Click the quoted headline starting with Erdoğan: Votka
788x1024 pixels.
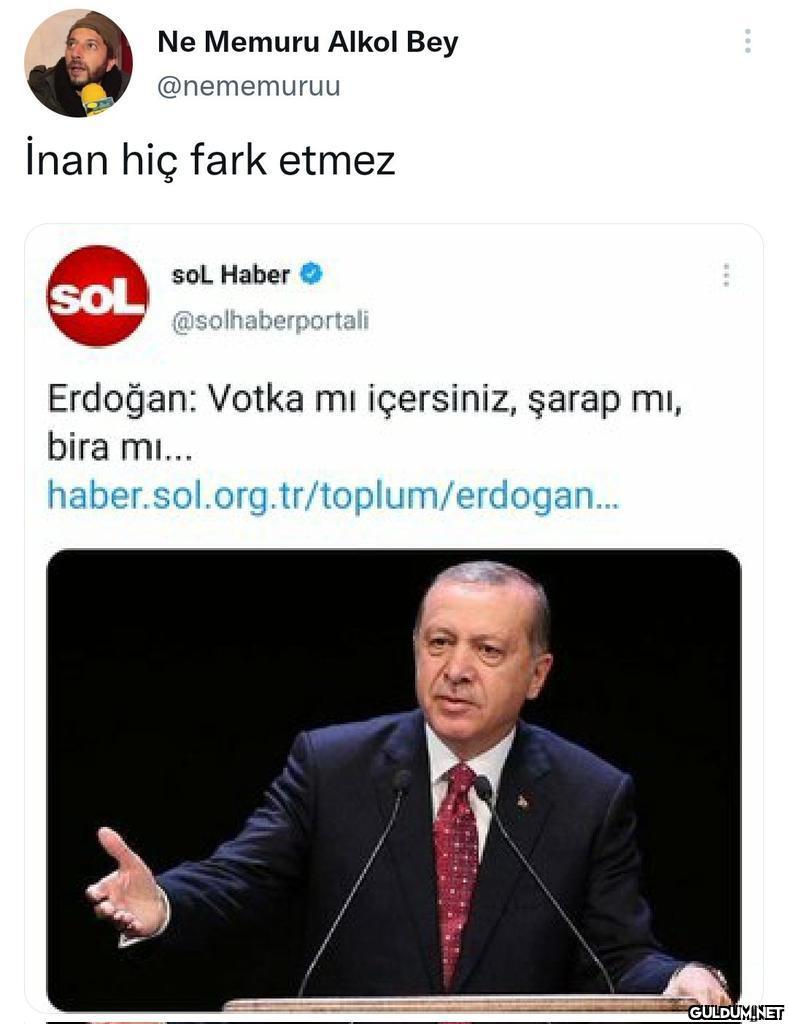[x=365, y=398]
